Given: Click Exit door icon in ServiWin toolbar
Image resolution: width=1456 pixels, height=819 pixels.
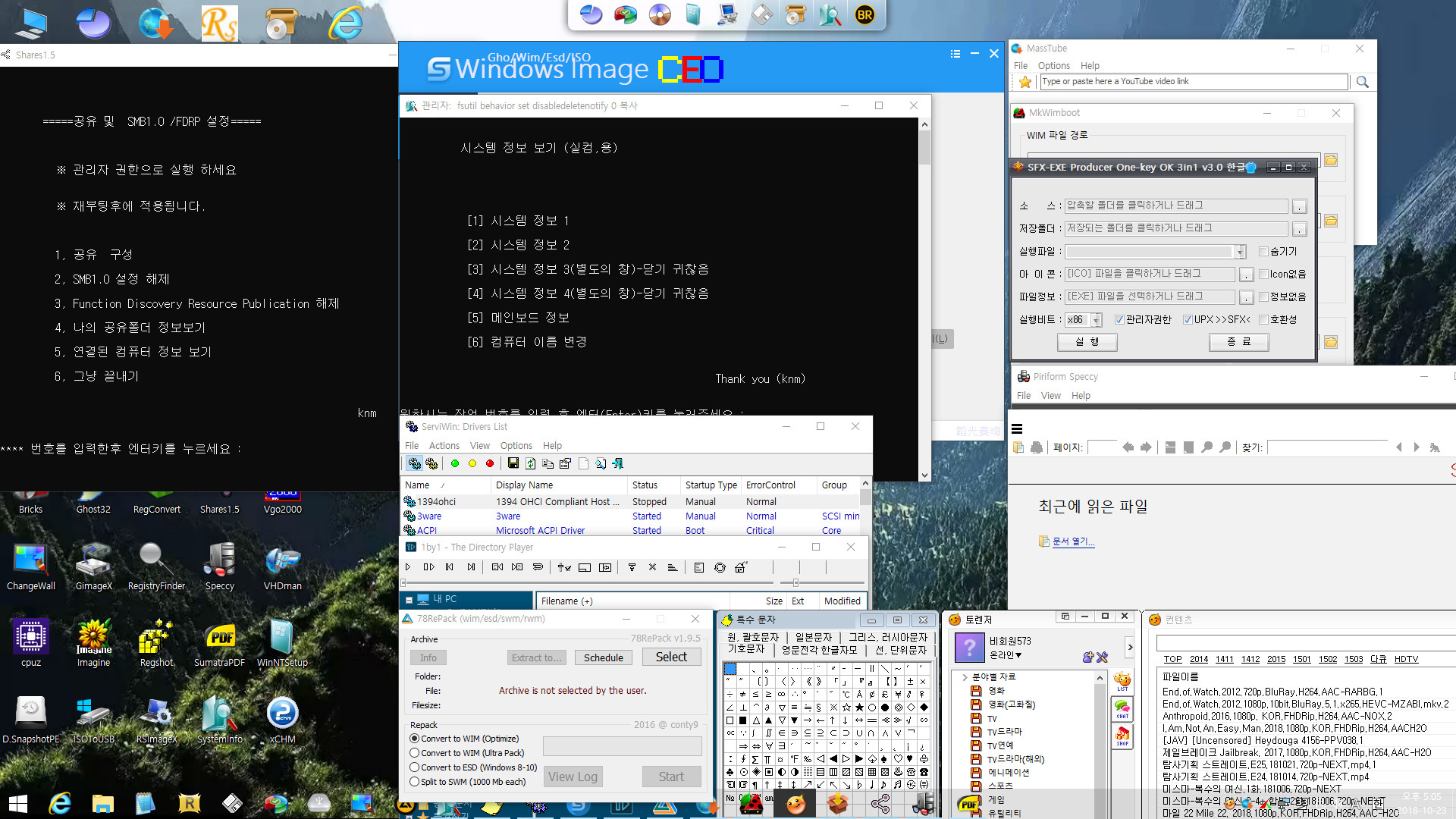Looking at the screenshot, I should (x=618, y=463).
